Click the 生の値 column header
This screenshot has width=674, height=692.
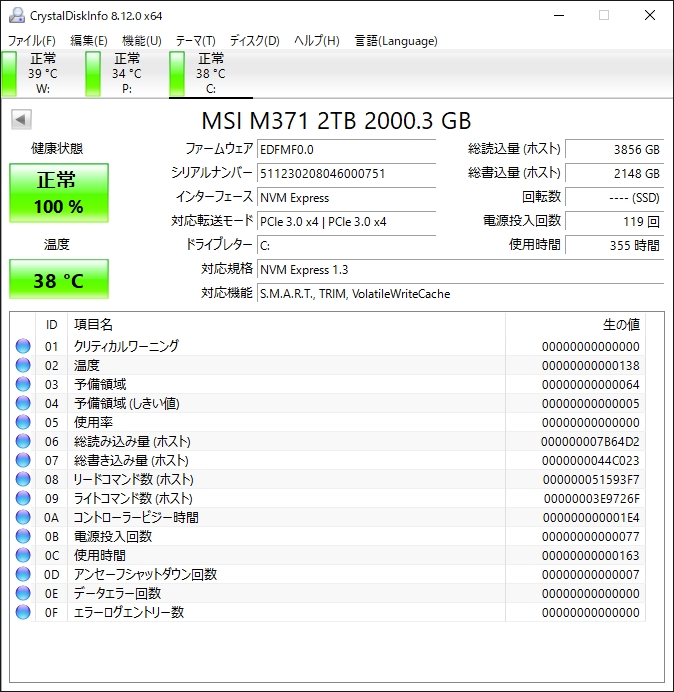pos(576,325)
